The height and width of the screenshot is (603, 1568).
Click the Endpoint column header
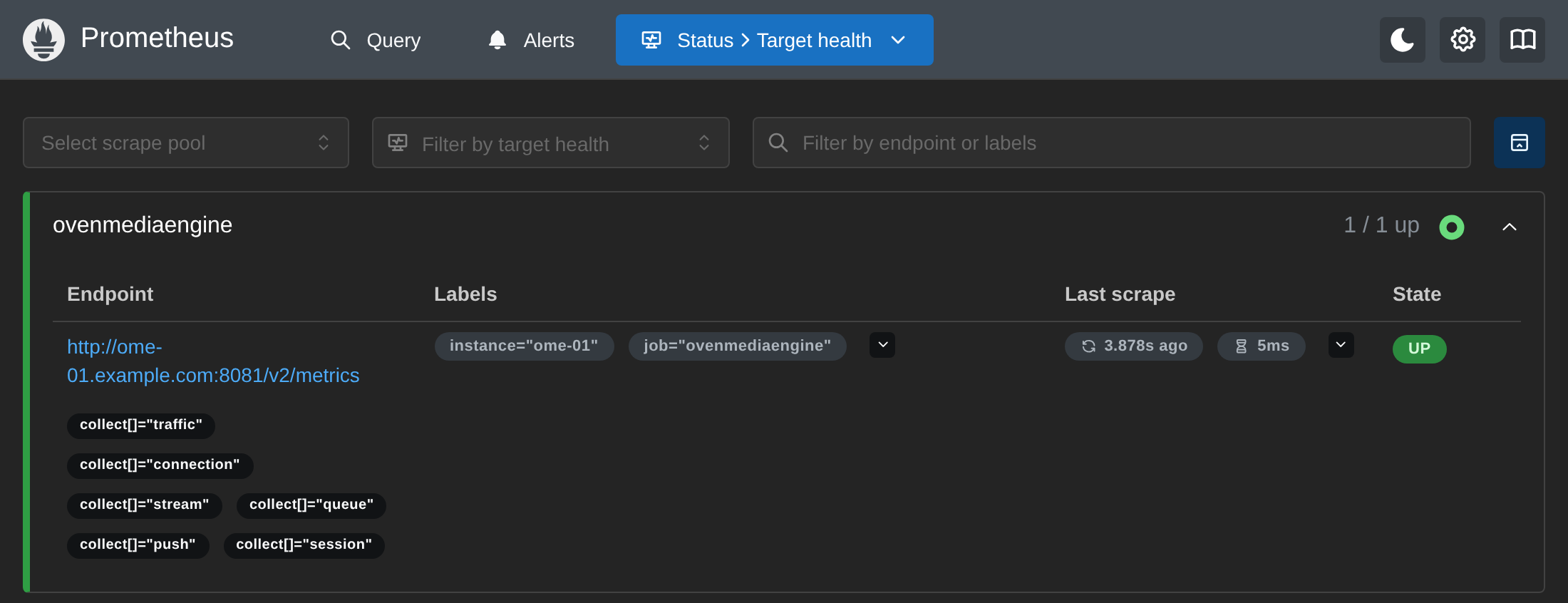click(110, 294)
